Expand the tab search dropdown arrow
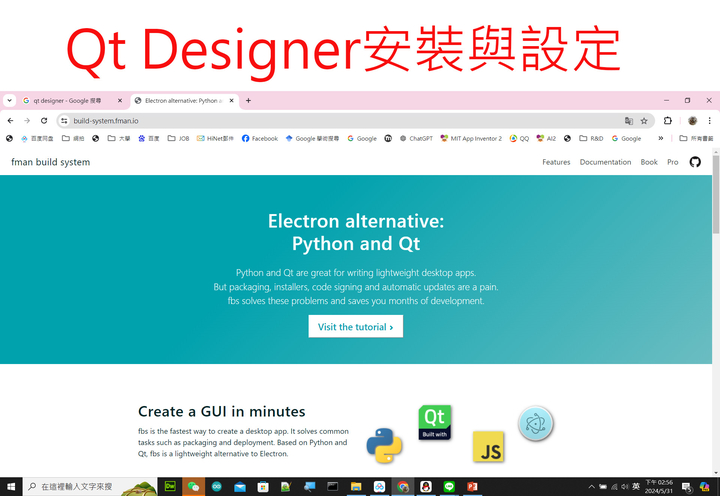The image size is (720, 496). [x=10, y=101]
